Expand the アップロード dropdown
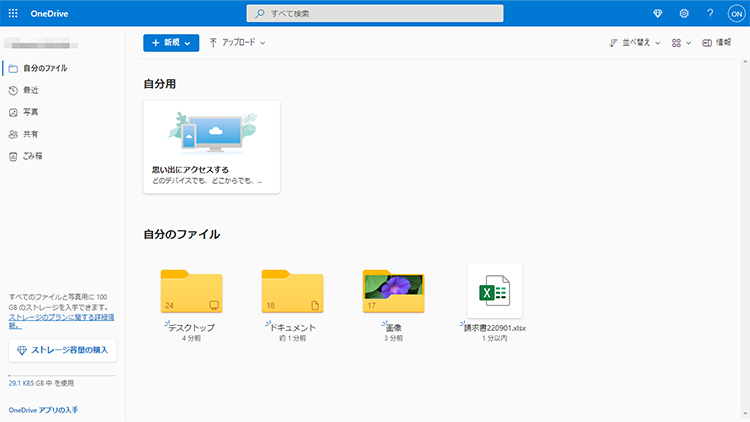The image size is (750, 422). [237, 43]
